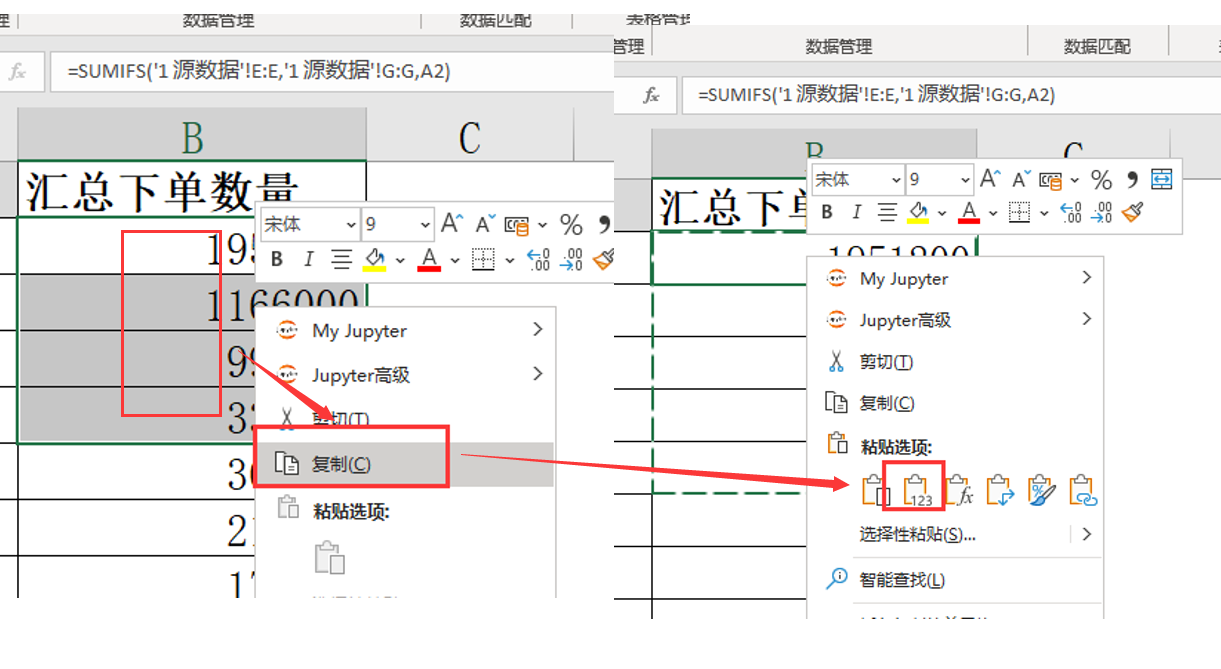Apply percent style in left mini toolbar
This screenshot has width=1221, height=669.
point(571,224)
